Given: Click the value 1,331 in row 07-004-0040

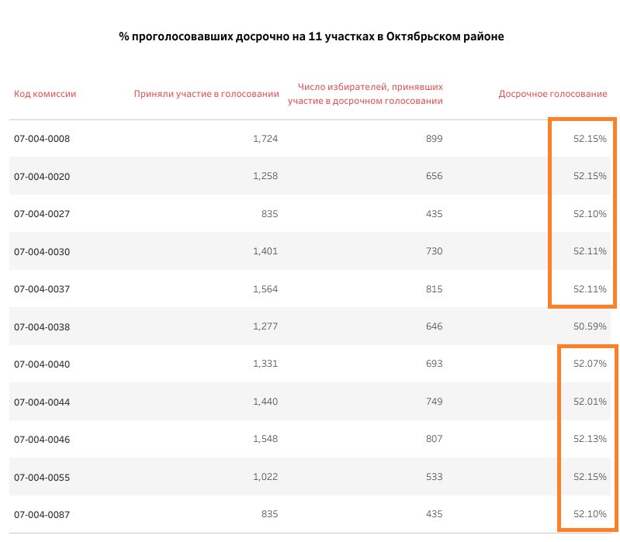Looking at the screenshot, I should (265, 364).
